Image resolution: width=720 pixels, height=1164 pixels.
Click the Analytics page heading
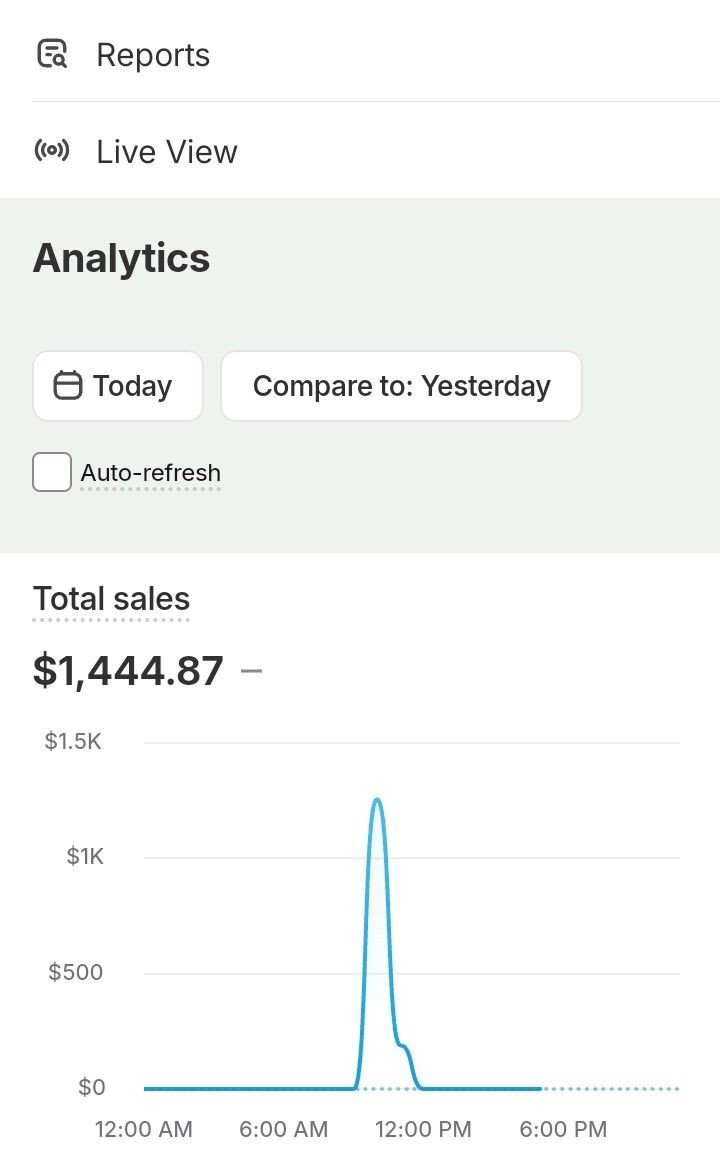(x=121, y=258)
